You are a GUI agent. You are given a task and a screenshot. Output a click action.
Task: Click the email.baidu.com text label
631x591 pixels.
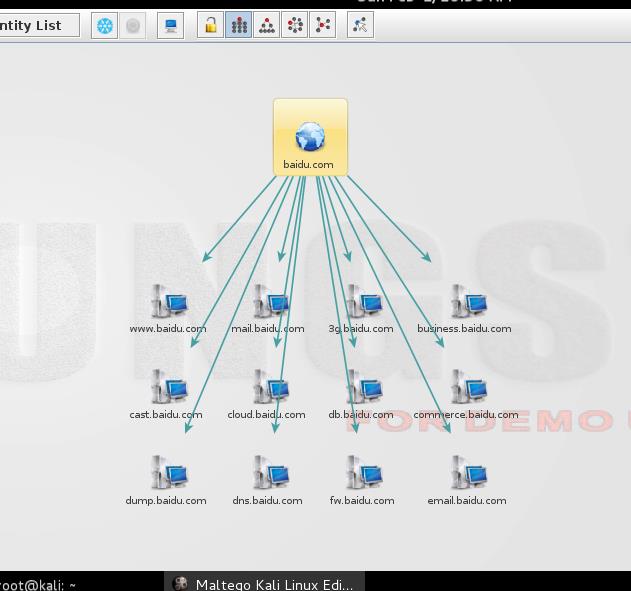coord(467,500)
